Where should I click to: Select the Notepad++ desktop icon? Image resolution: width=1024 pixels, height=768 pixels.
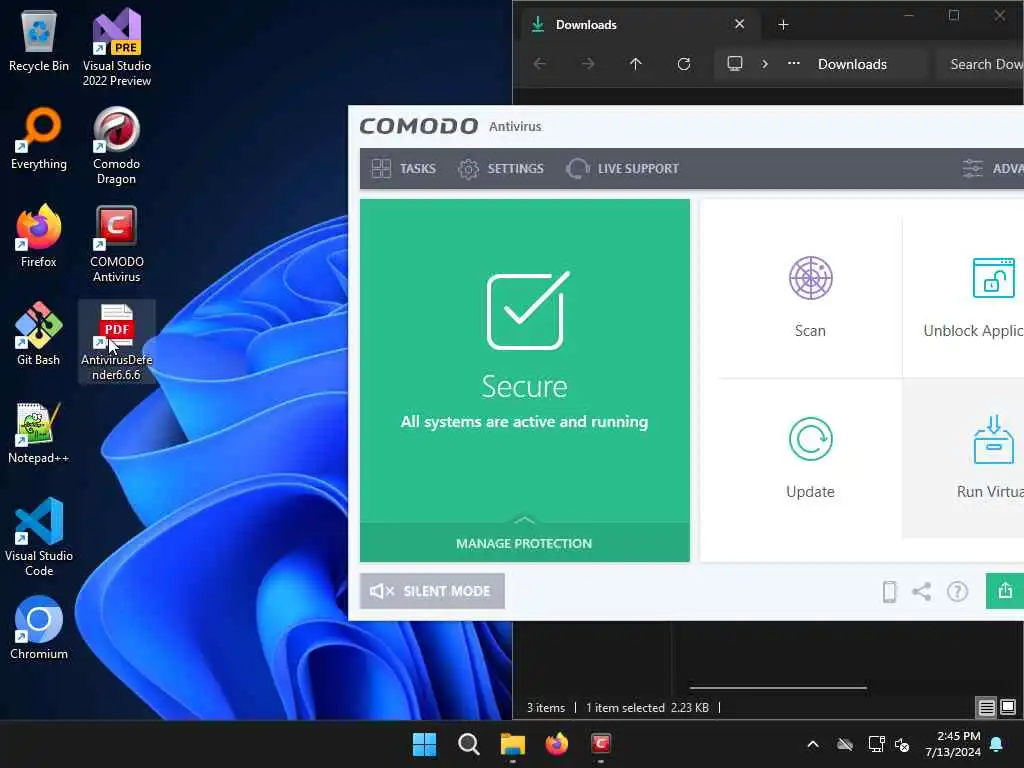39,432
